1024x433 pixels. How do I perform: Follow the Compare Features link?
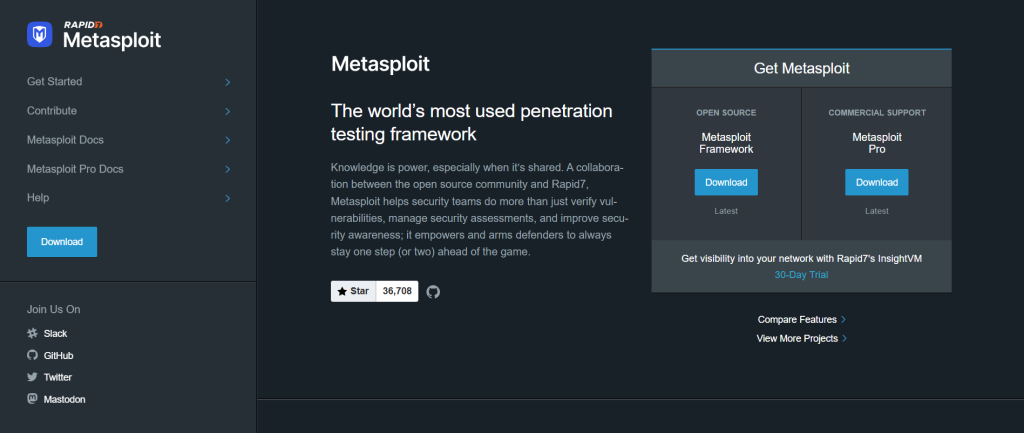[797, 319]
